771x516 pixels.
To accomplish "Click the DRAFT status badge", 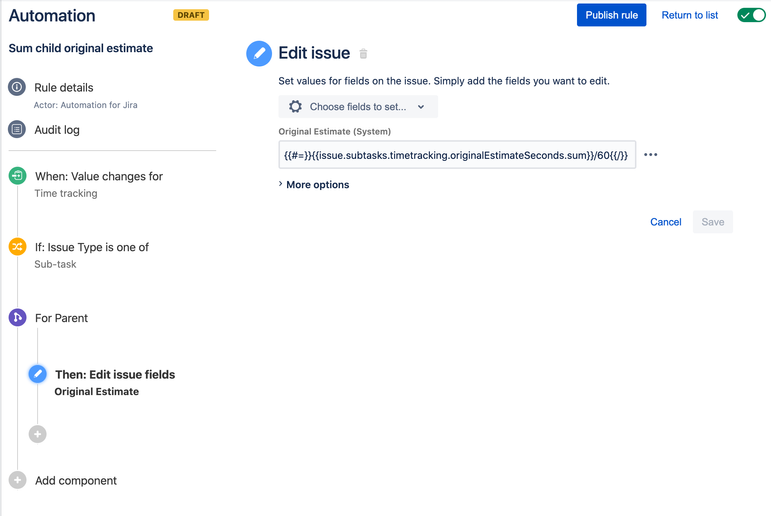I will 191,15.
